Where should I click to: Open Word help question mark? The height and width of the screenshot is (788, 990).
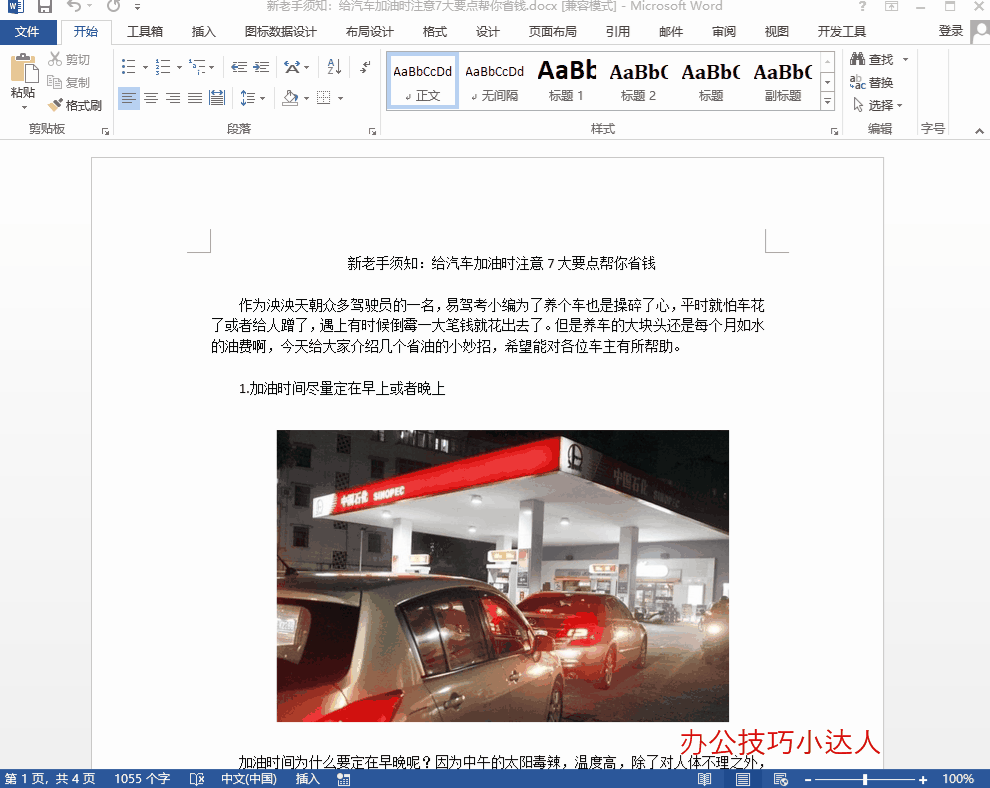pyautogui.click(x=862, y=6)
